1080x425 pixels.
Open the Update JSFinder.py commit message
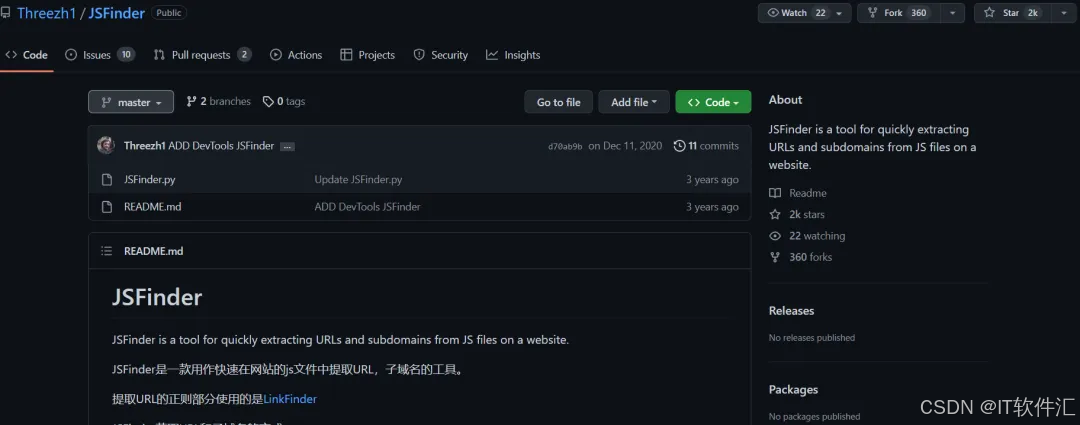358,180
